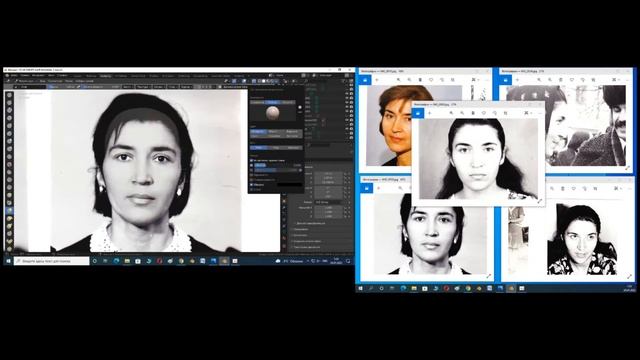This screenshot has height=360, width=640.
Task: Open the rotation mode dropdown in Blender properties
Action: tap(330, 202)
